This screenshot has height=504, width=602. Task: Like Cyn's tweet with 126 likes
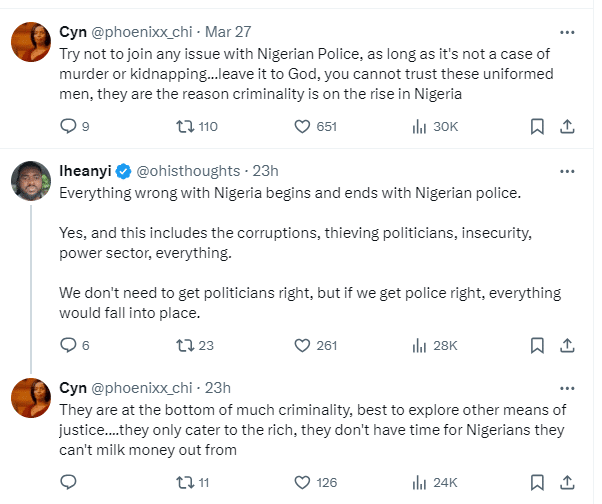[x=304, y=482]
